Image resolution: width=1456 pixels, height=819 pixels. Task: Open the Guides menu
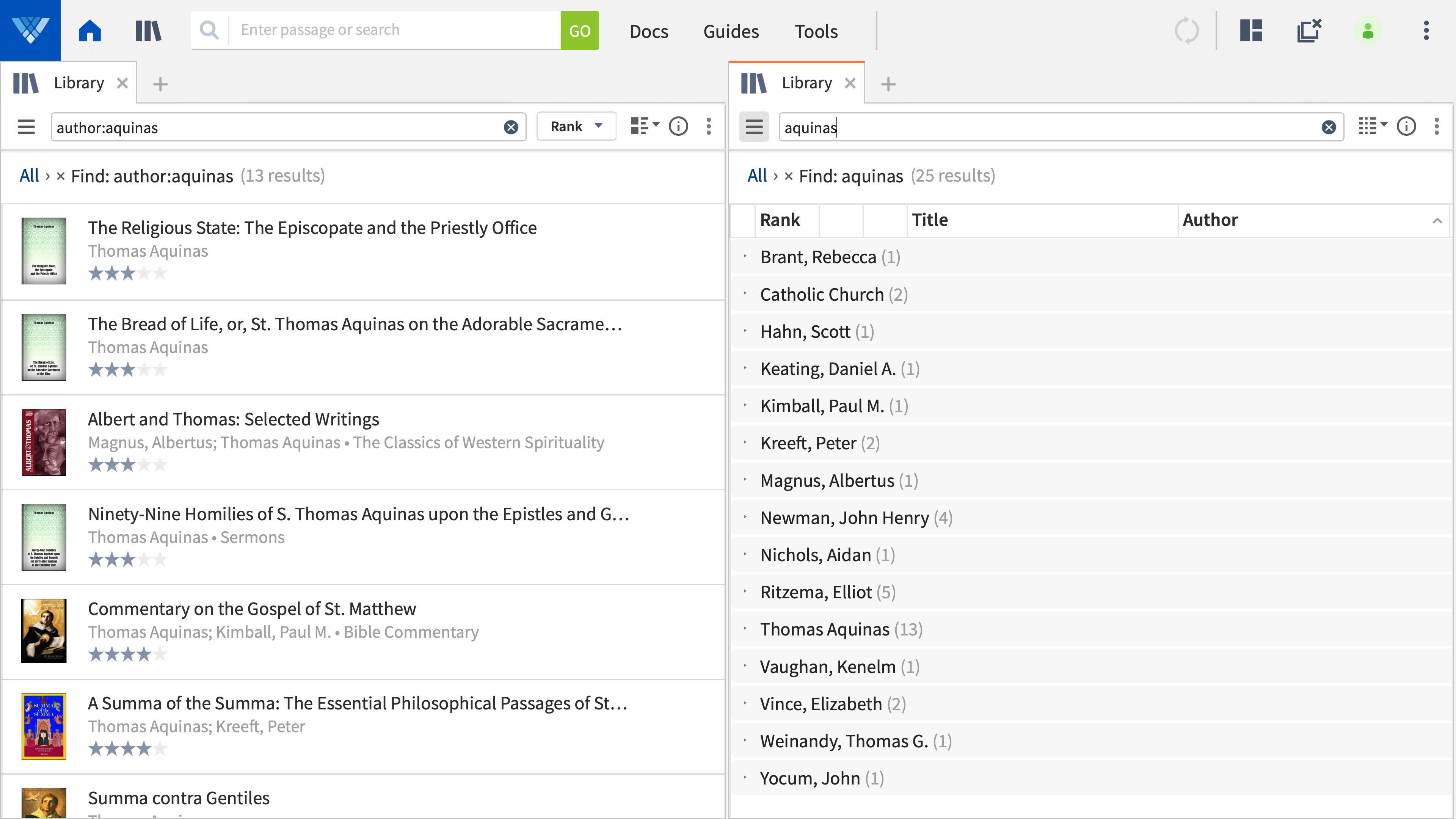pos(731,31)
